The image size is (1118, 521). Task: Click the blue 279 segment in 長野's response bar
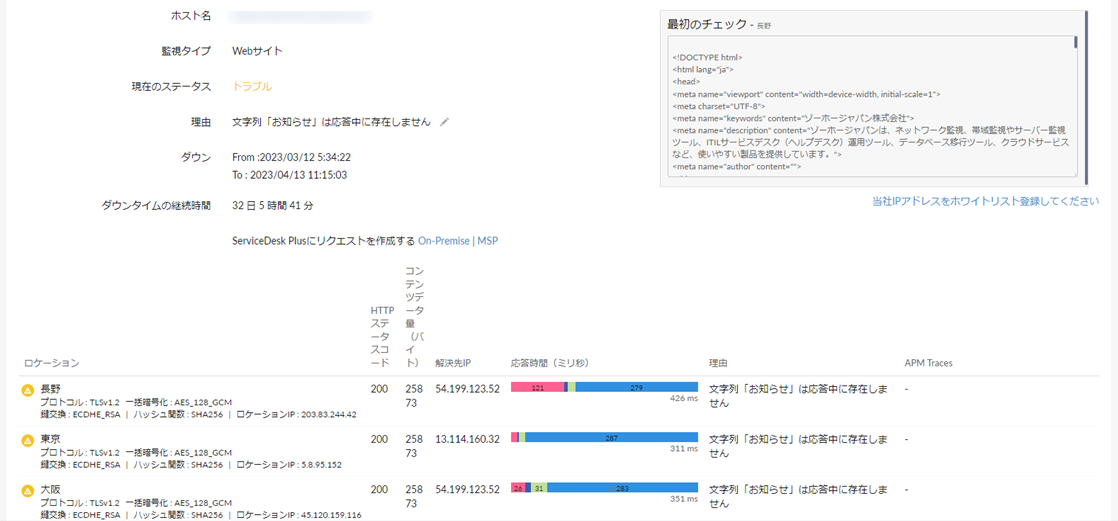point(636,387)
